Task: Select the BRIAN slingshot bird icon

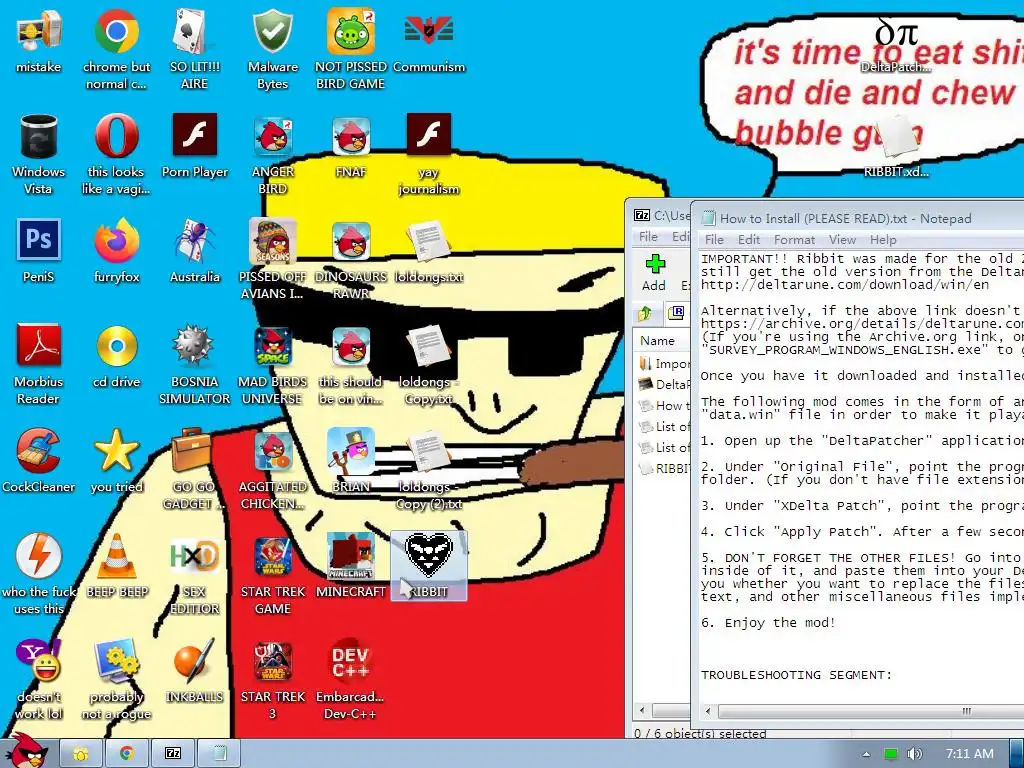Action: (351, 461)
